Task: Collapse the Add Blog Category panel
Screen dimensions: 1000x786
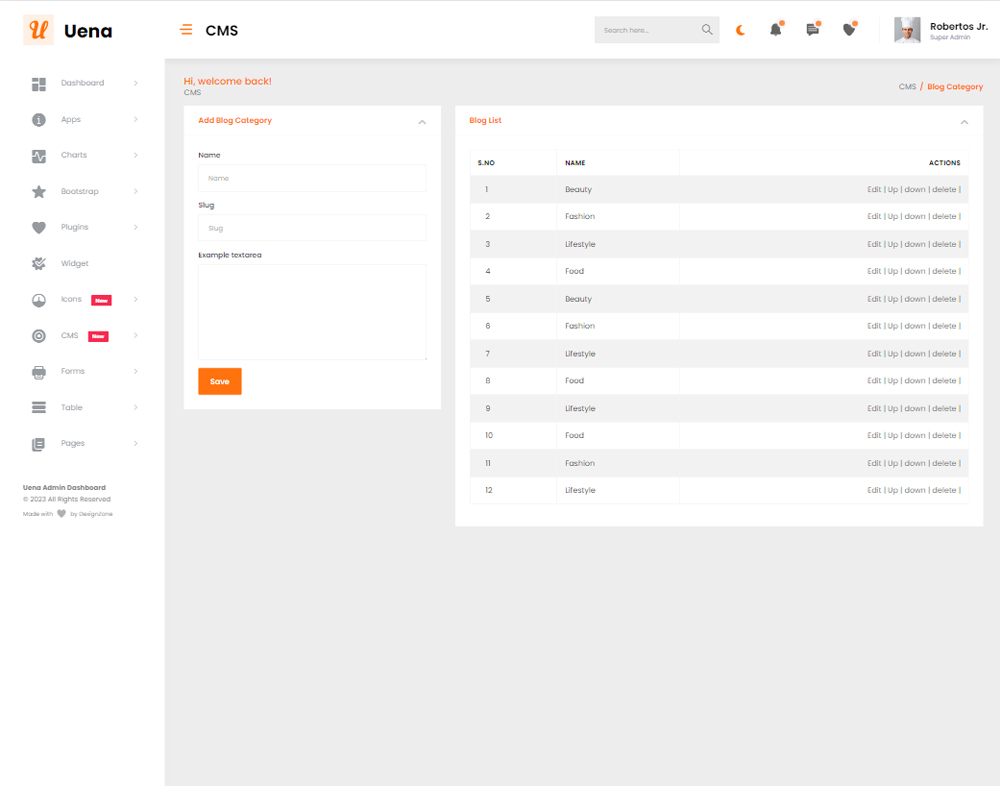Action: [422, 121]
